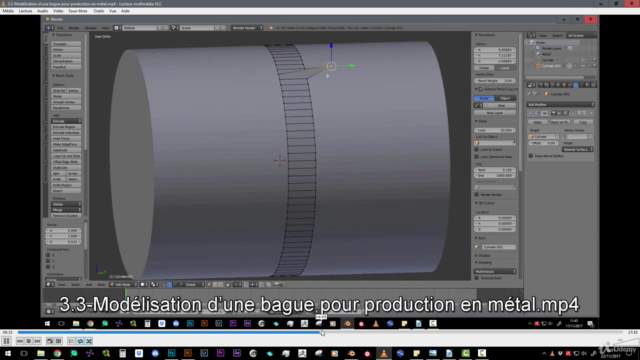640x360 pixels.
Task: Click the Clip Start value field
Action: [x=495, y=170]
